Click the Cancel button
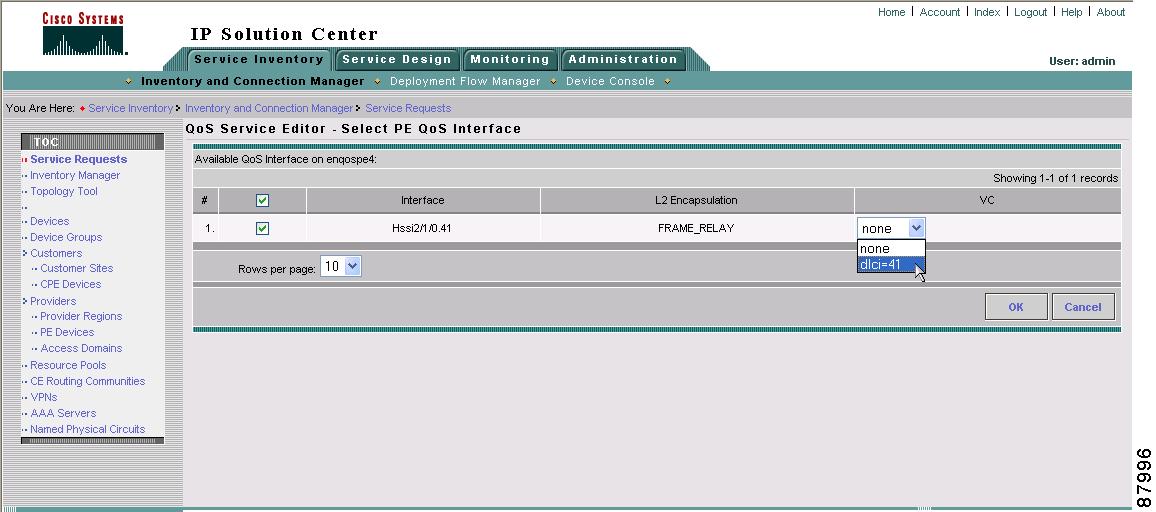This screenshot has width=1156, height=512. point(1083,307)
